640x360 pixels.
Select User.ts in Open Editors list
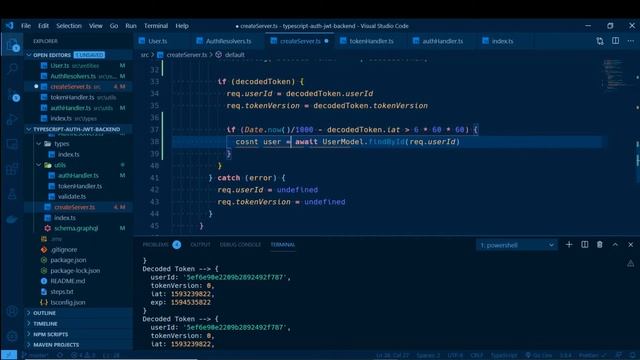coord(78,65)
